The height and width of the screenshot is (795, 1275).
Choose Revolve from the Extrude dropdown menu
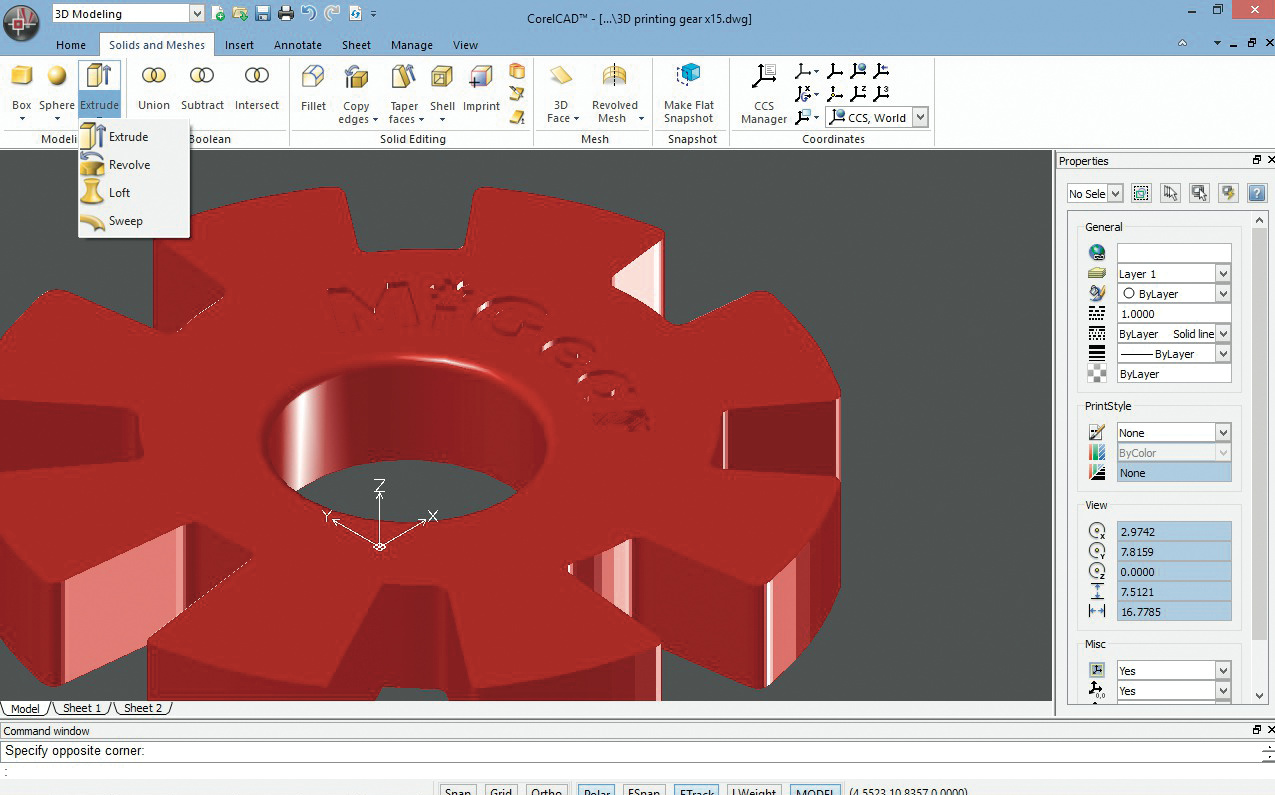click(x=129, y=165)
